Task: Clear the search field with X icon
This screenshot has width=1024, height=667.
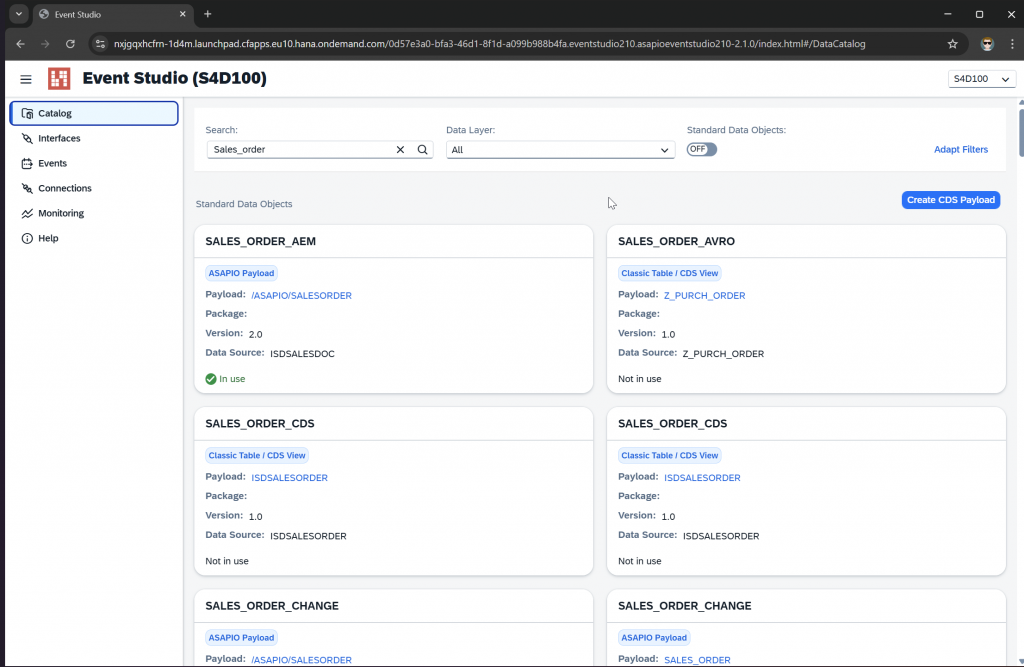Action: pyautogui.click(x=400, y=149)
